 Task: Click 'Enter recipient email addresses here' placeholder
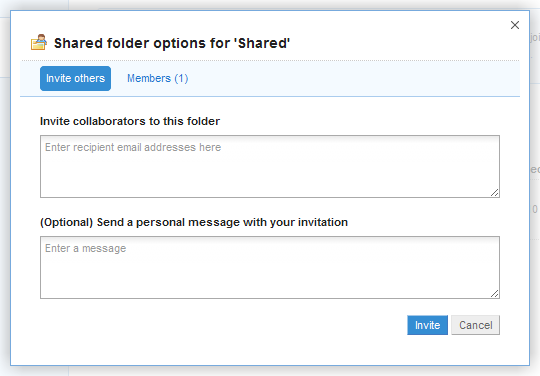click(x=133, y=147)
